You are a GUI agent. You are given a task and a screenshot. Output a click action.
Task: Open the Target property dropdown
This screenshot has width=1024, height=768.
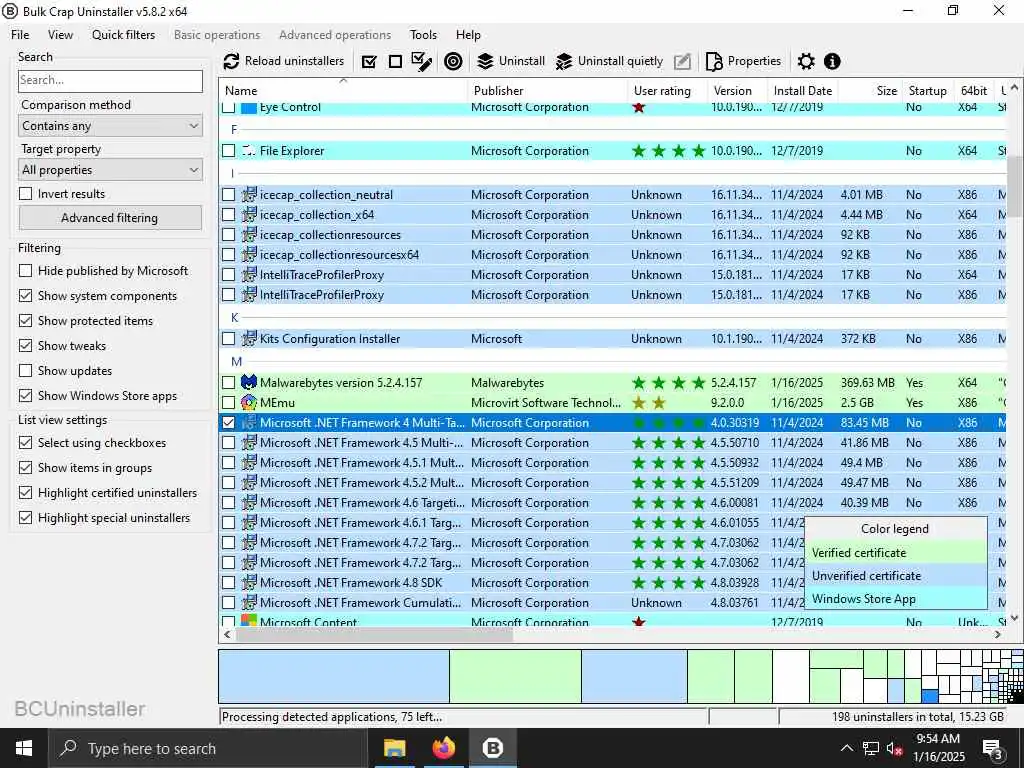110,170
